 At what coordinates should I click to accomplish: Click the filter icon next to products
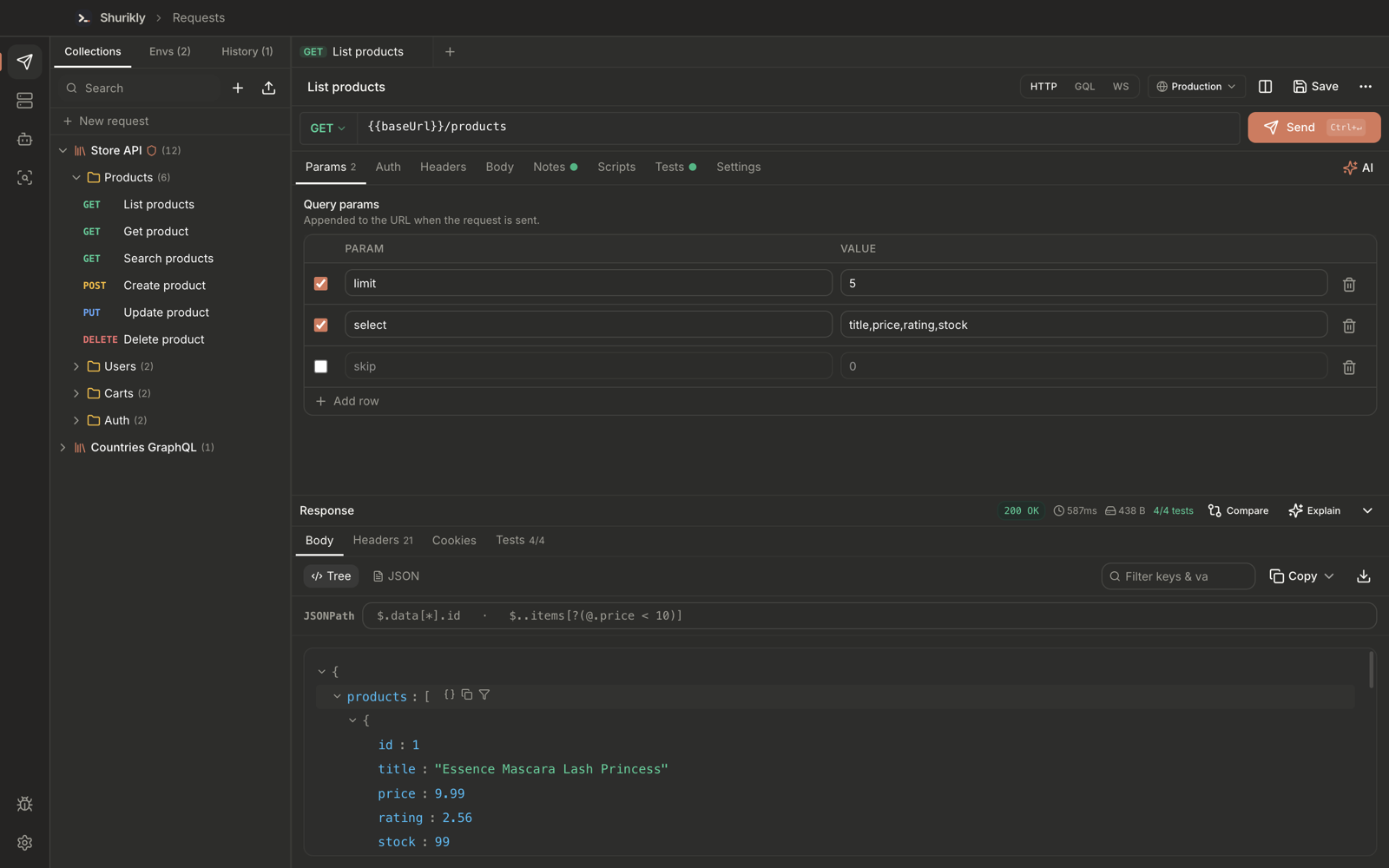484,694
